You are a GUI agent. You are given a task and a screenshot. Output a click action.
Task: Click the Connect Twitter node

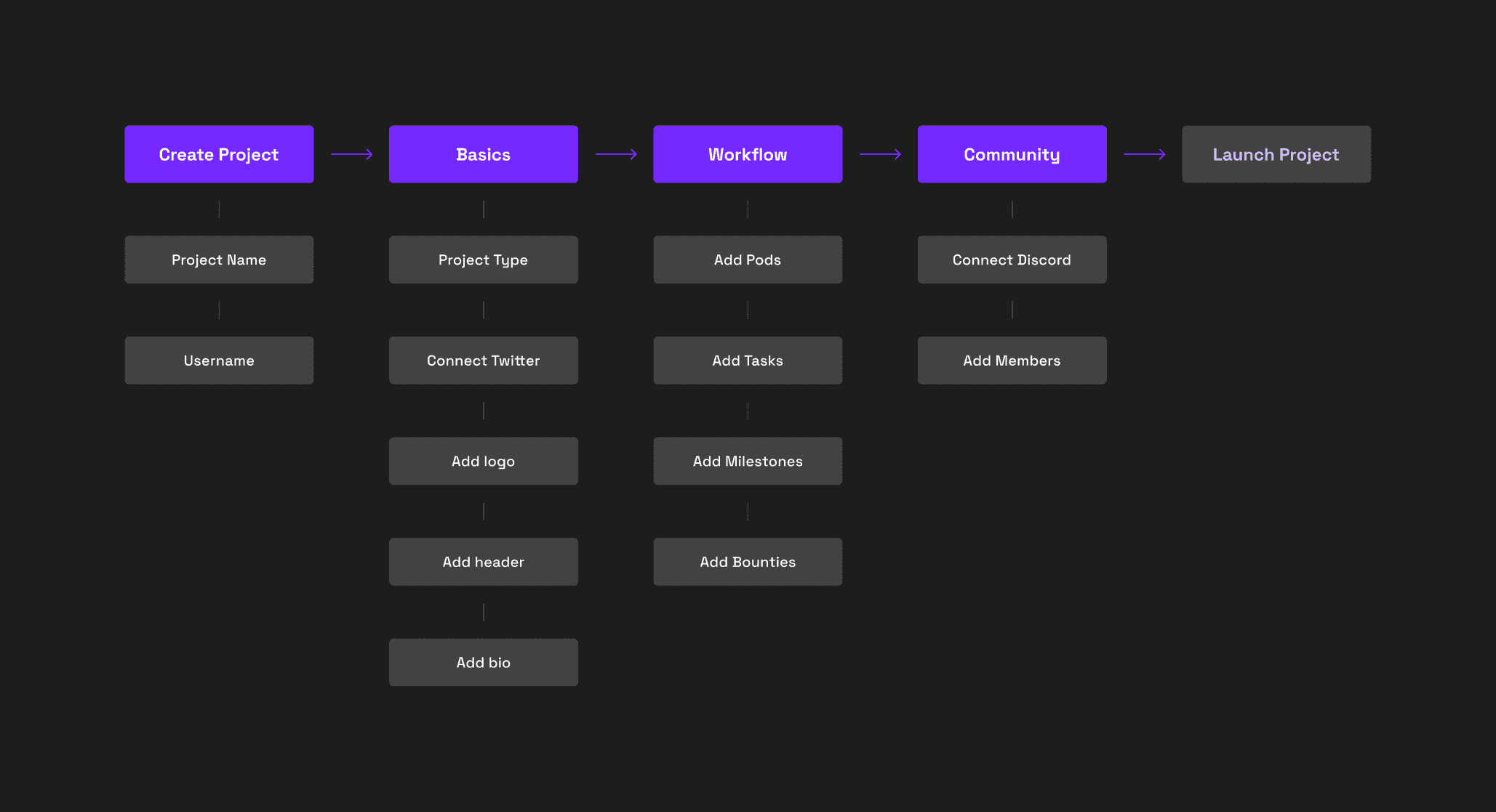483,361
